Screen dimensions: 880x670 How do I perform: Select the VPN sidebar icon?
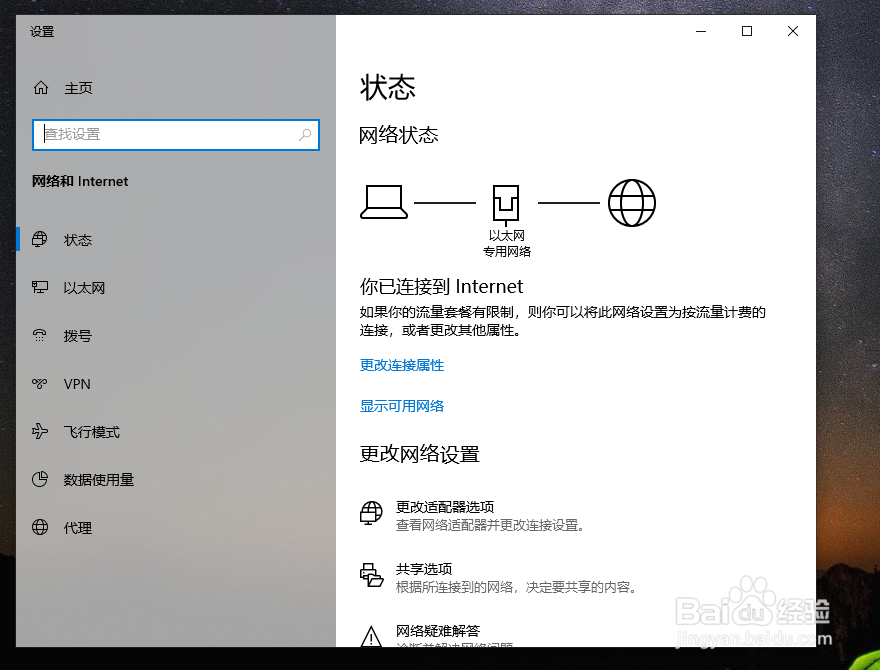40,383
